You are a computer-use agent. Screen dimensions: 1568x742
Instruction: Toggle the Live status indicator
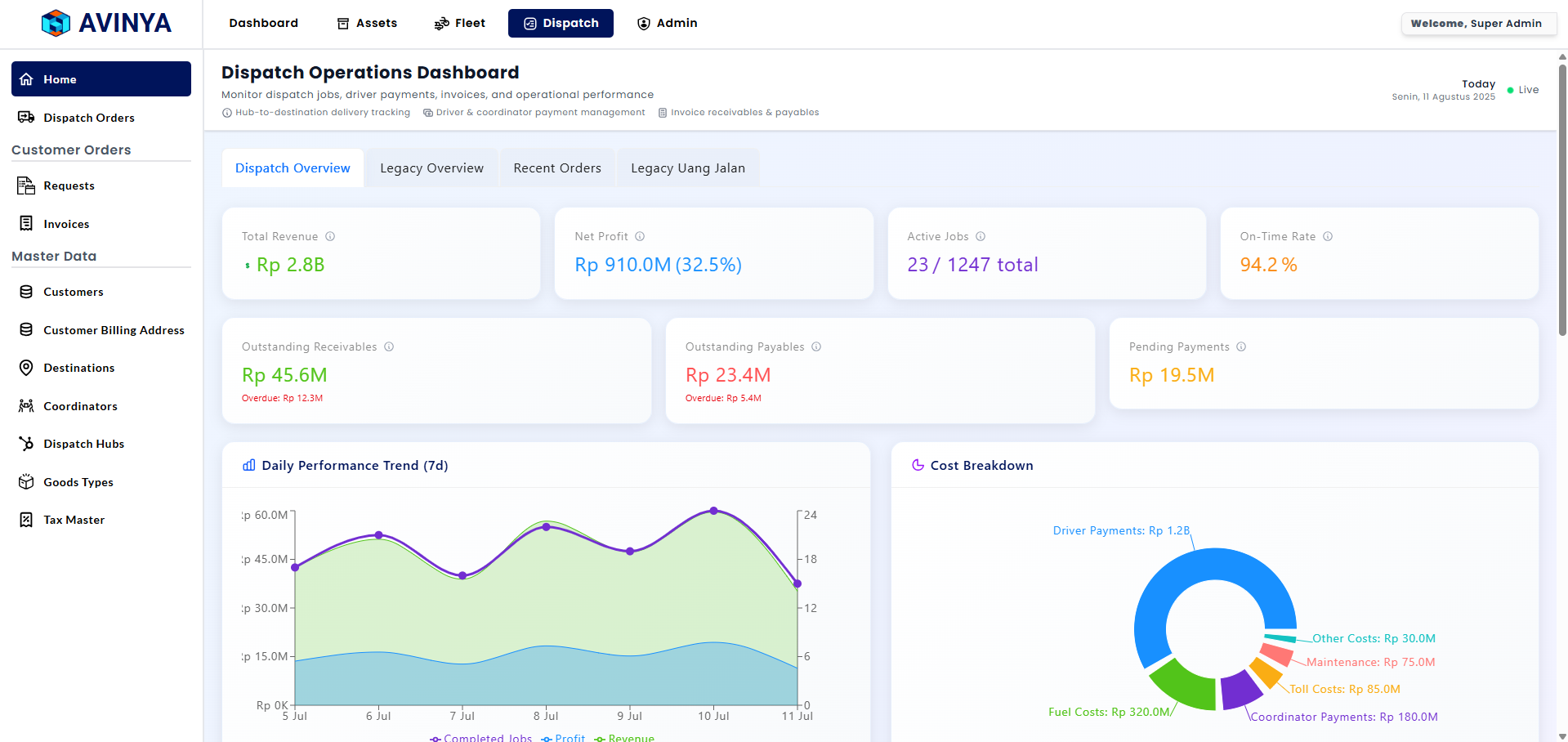pos(1509,90)
